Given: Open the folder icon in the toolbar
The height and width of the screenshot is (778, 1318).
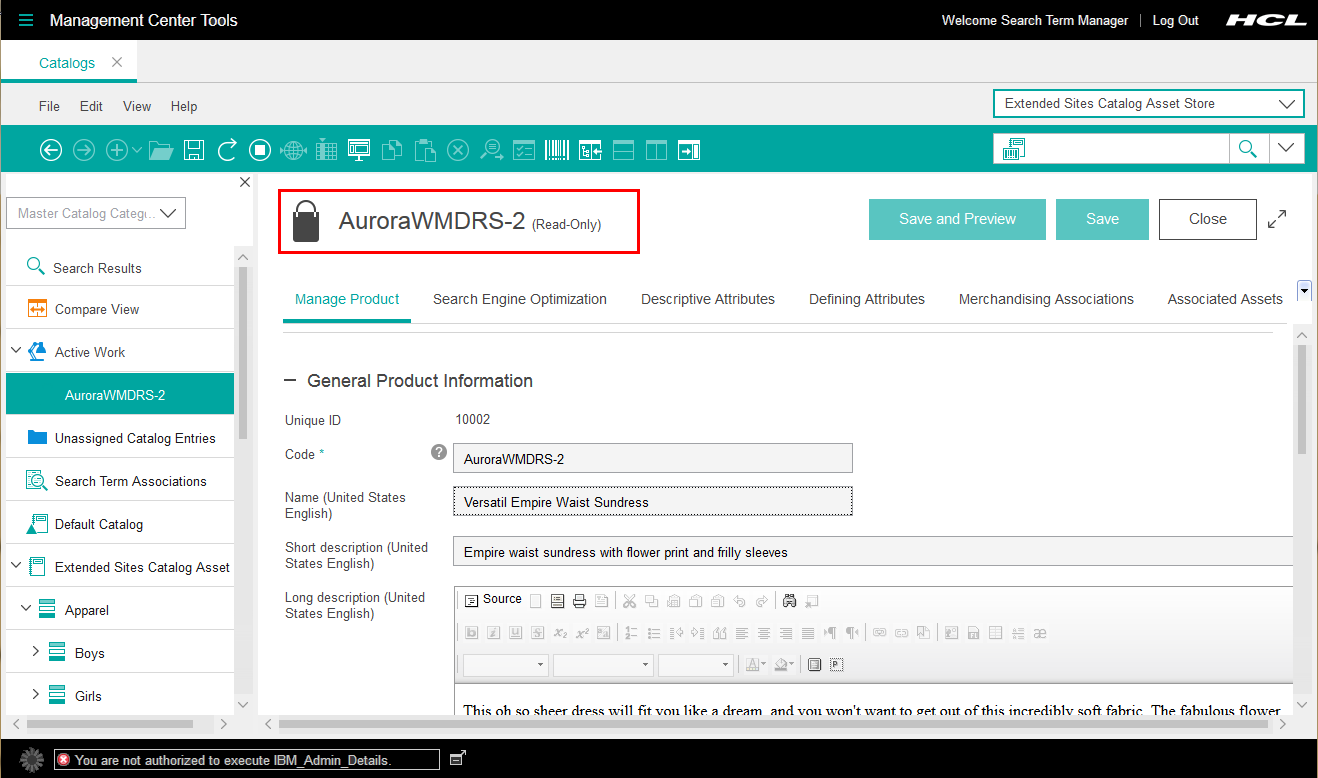Looking at the screenshot, I should 161,149.
